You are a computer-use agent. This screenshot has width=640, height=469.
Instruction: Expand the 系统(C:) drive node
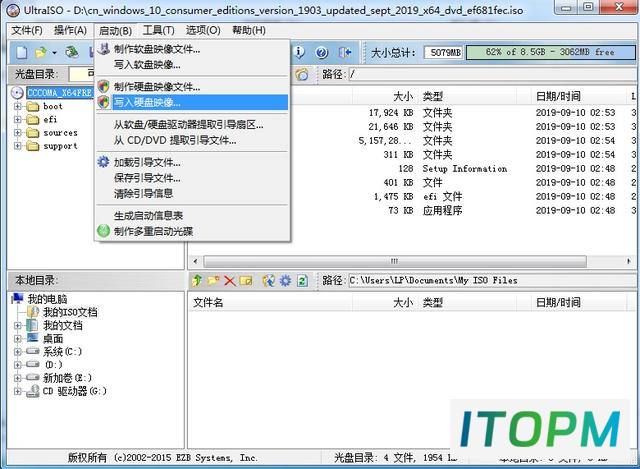click(x=17, y=351)
